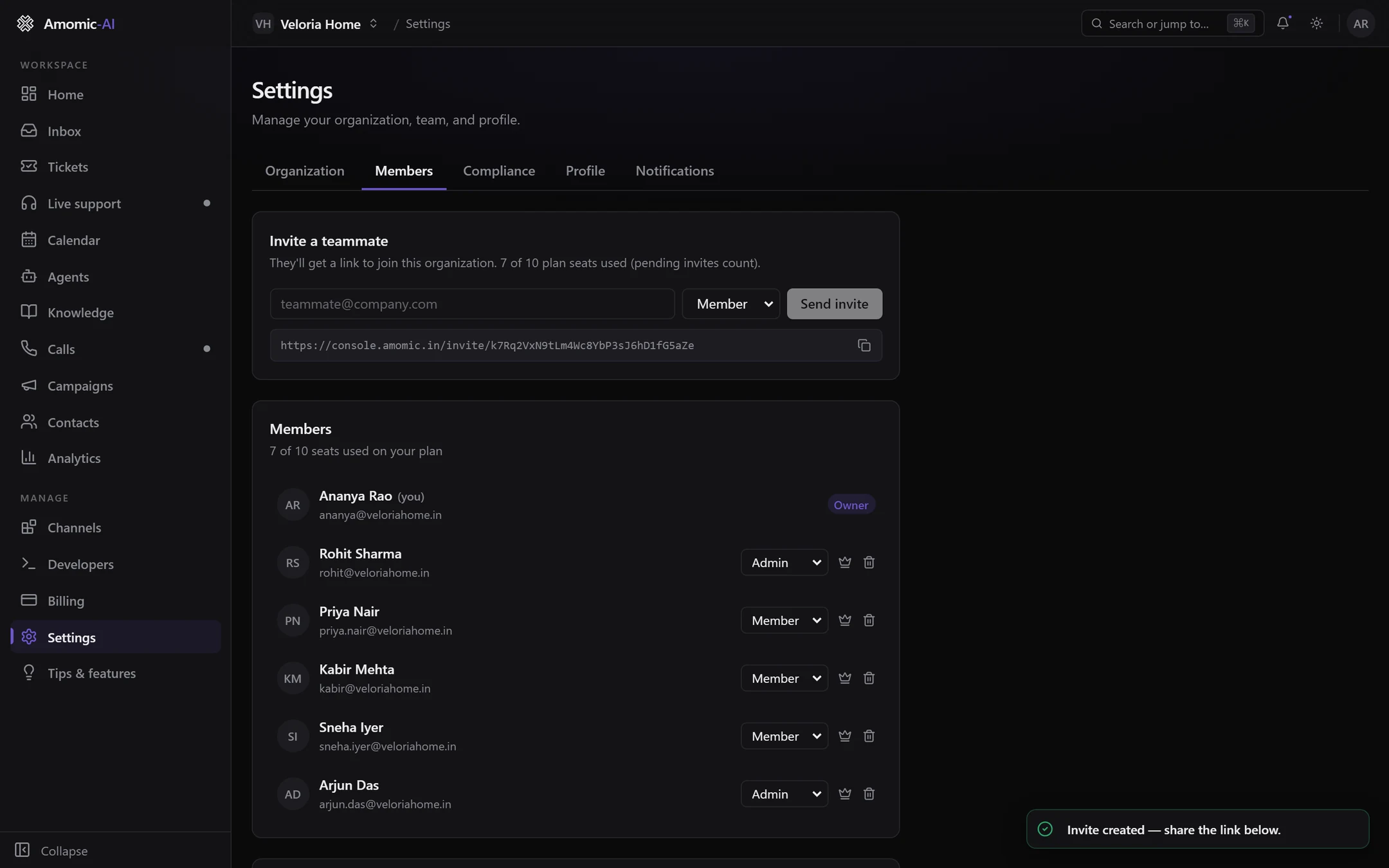
Task: Click arjun.das@veloriahome.in email text
Action: click(x=385, y=804)
